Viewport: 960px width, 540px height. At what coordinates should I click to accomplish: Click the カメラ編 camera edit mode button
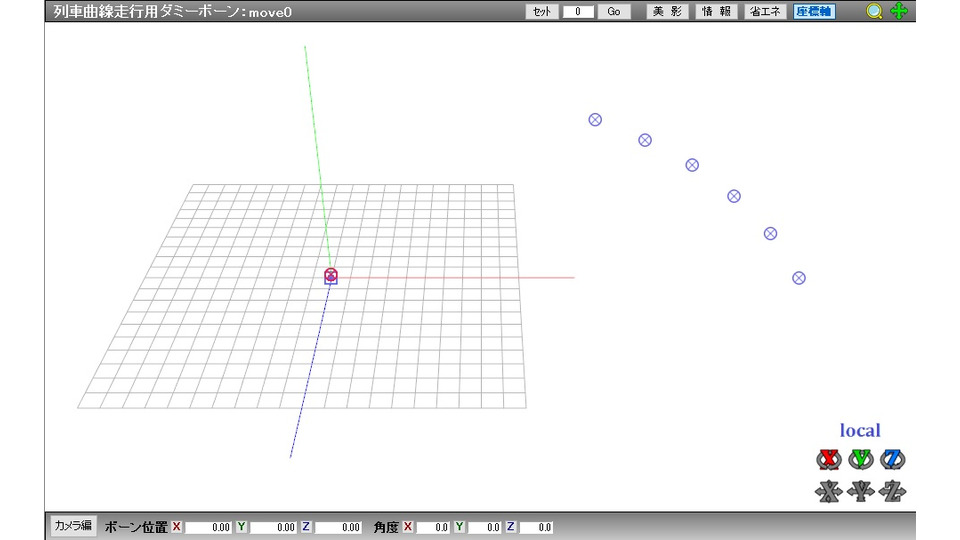73,526
